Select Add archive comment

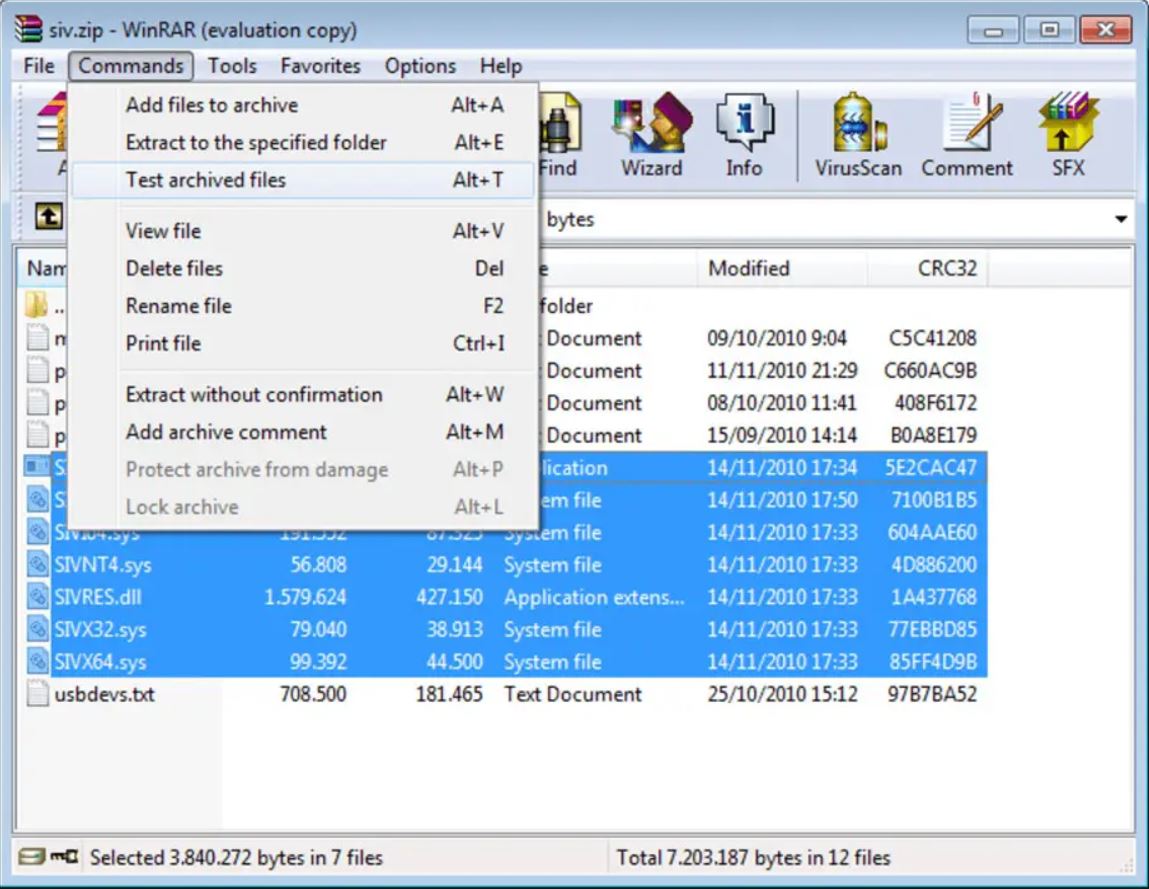click(x=303, y=432)
